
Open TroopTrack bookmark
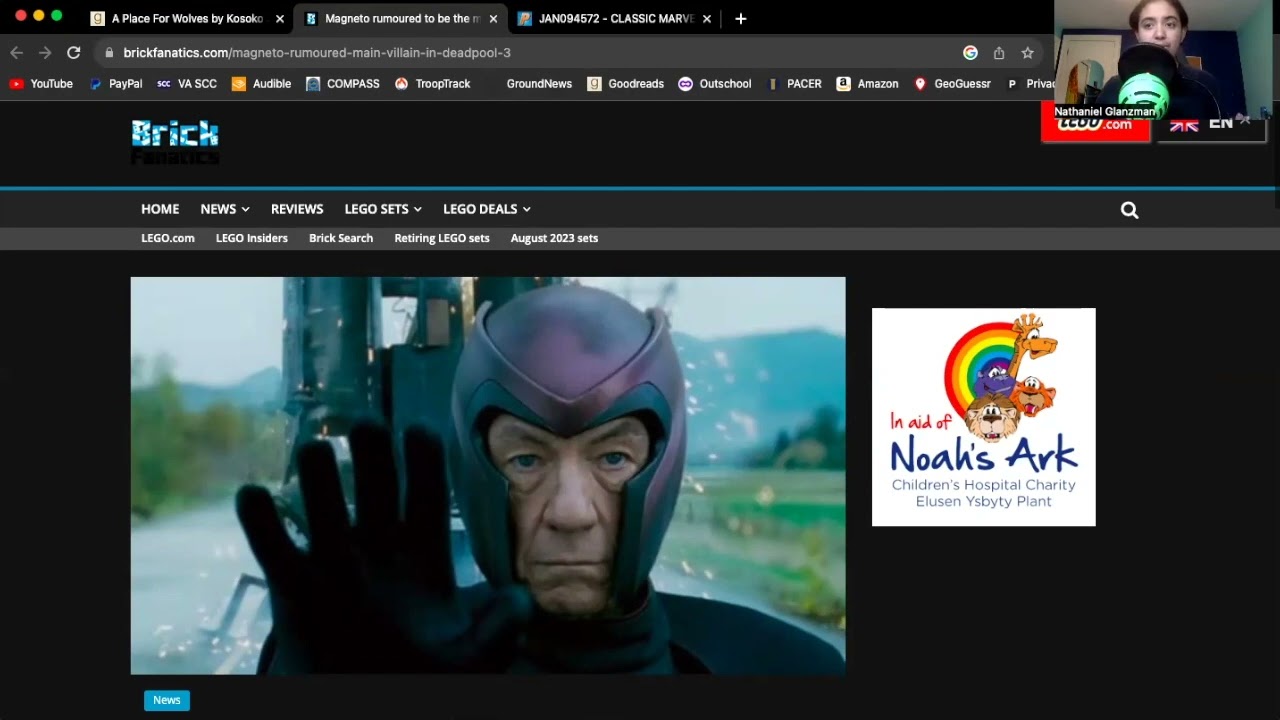point(432,84)
